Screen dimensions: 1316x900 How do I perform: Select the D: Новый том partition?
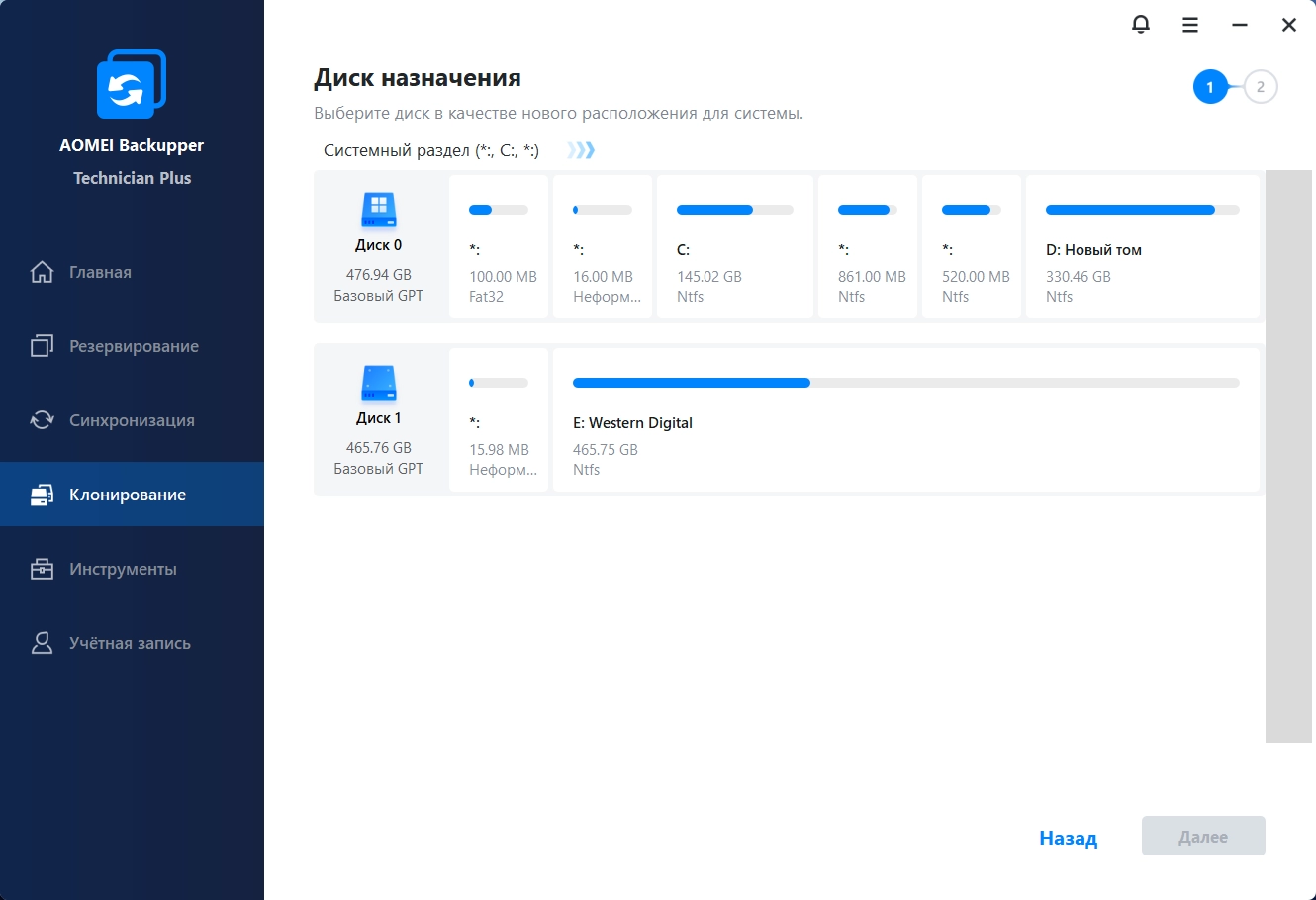[x=1143, y=247]
